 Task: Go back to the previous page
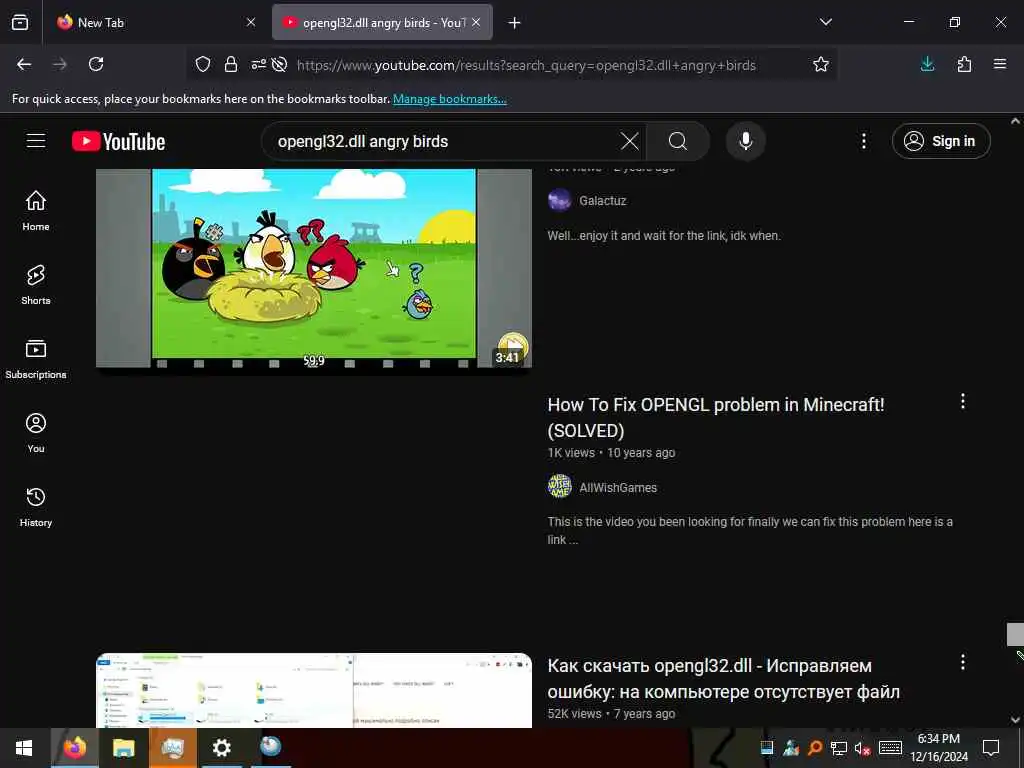point(24,64)
